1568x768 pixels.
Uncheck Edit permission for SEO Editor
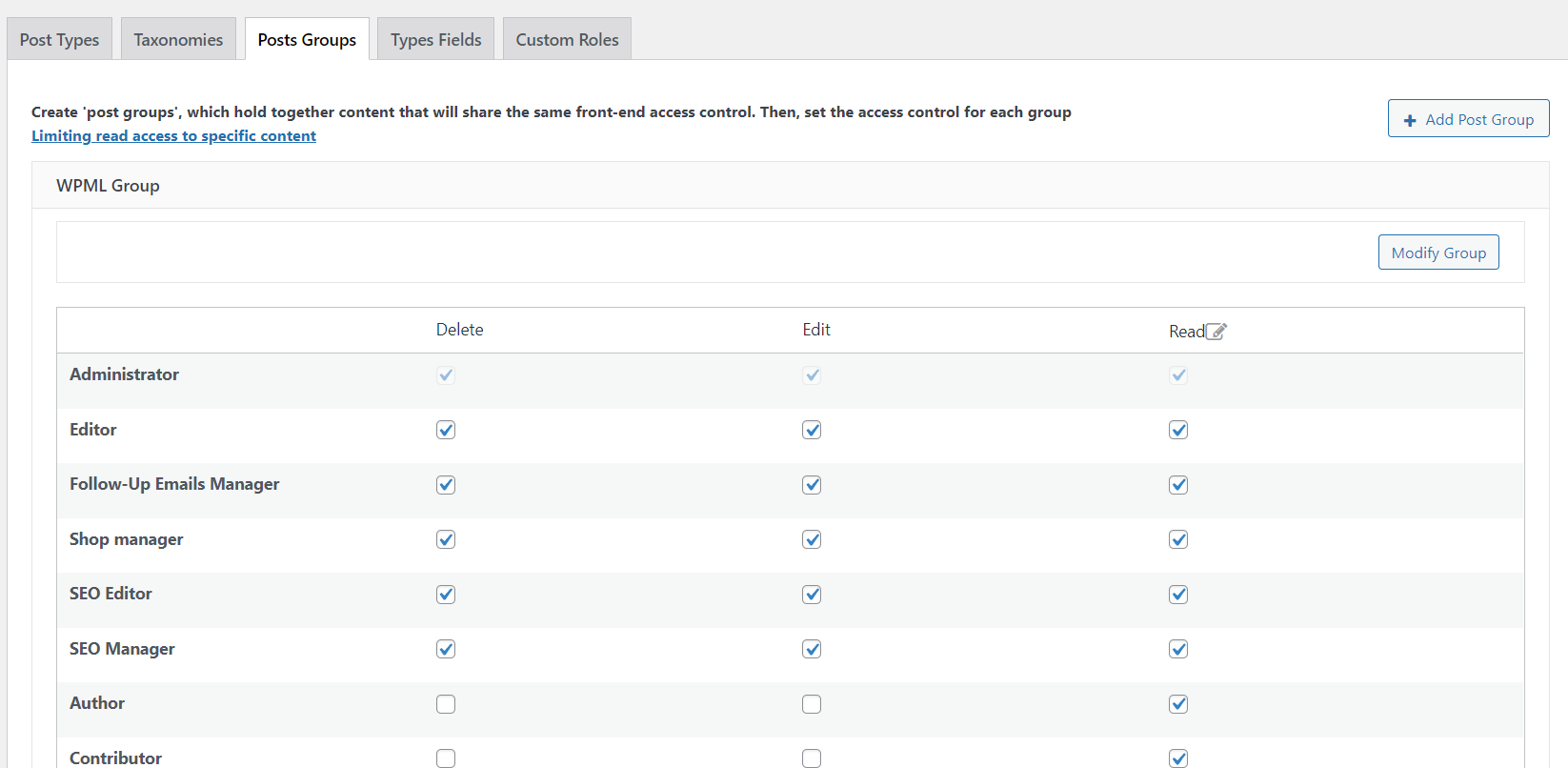812,595
